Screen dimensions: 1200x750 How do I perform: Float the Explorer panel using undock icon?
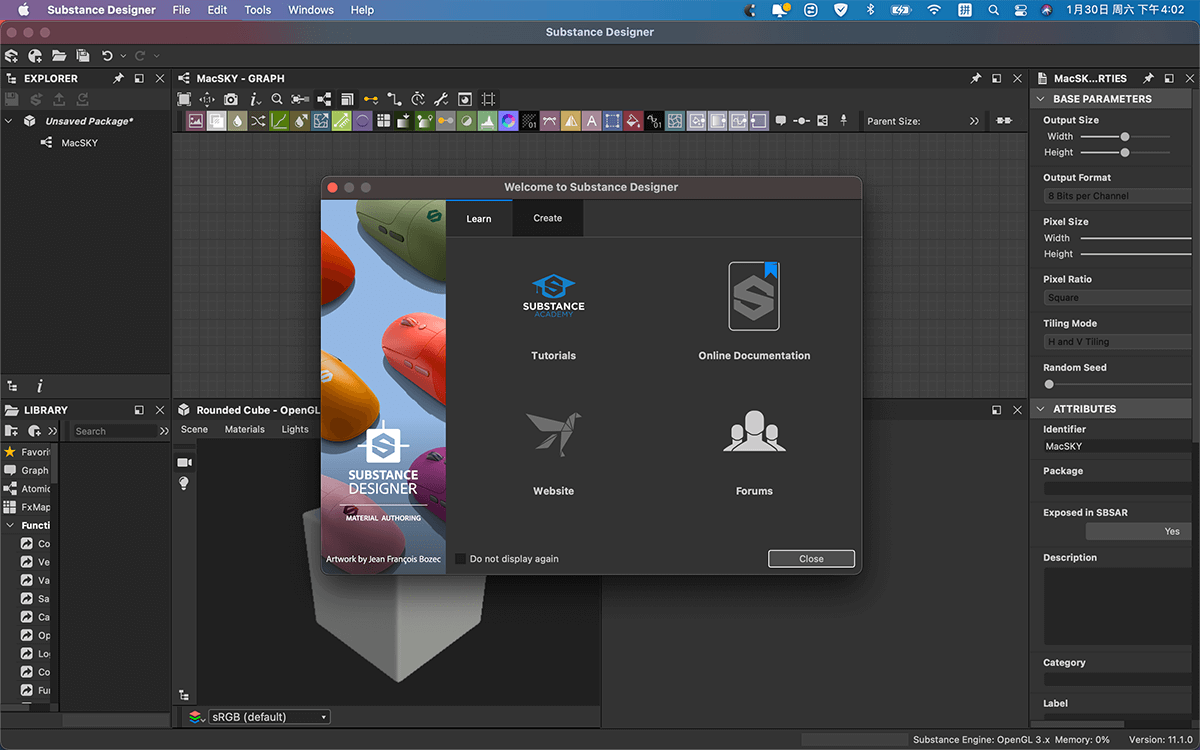coord(139,78)
